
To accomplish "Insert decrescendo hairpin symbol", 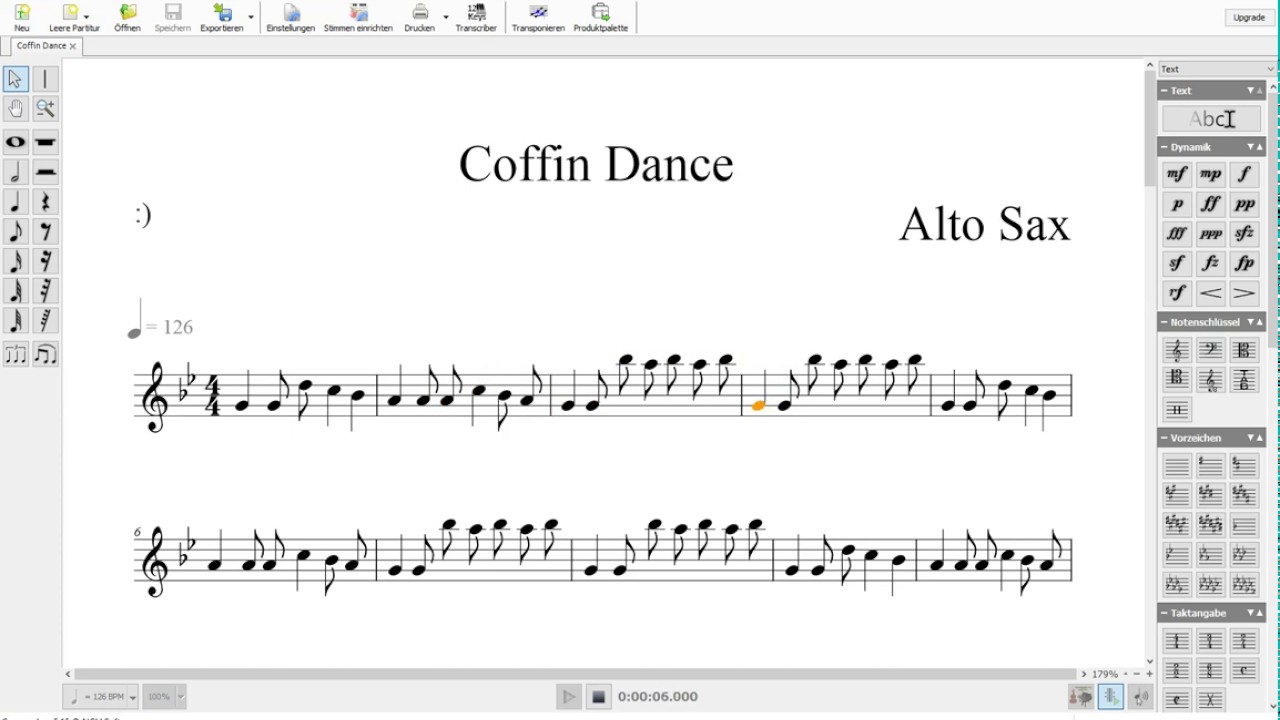I will (x=1245, y=293).
